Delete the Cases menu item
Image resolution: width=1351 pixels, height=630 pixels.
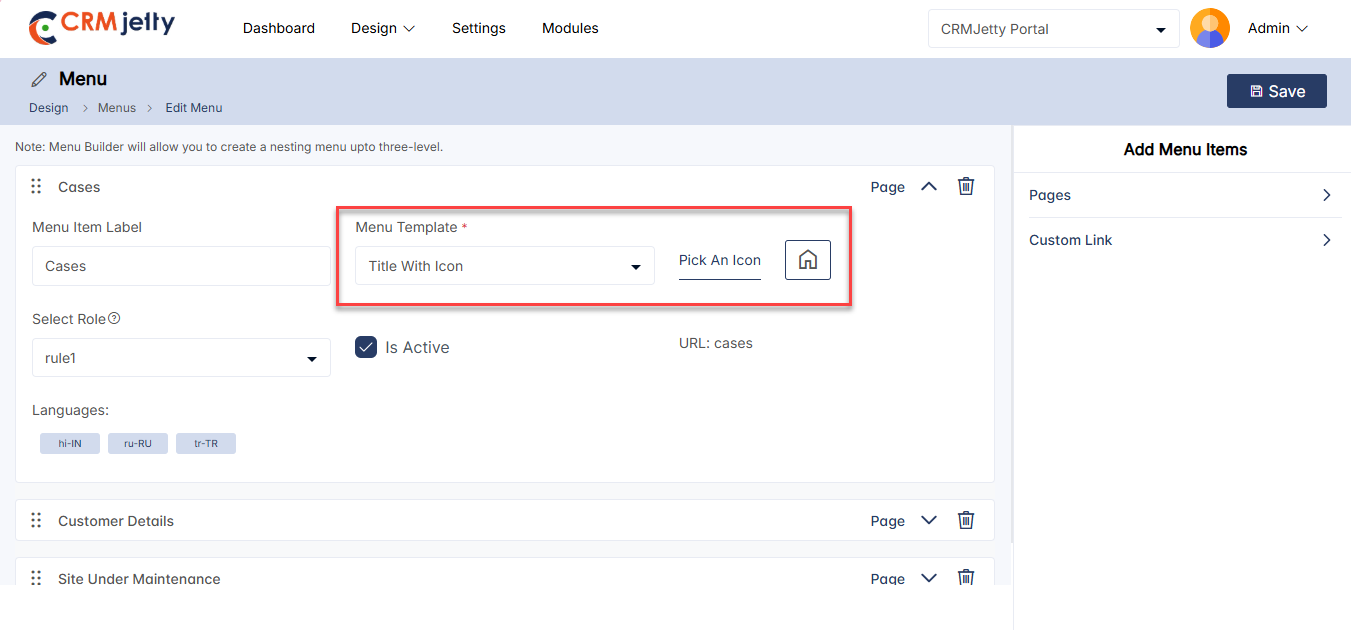click(965, 186)
